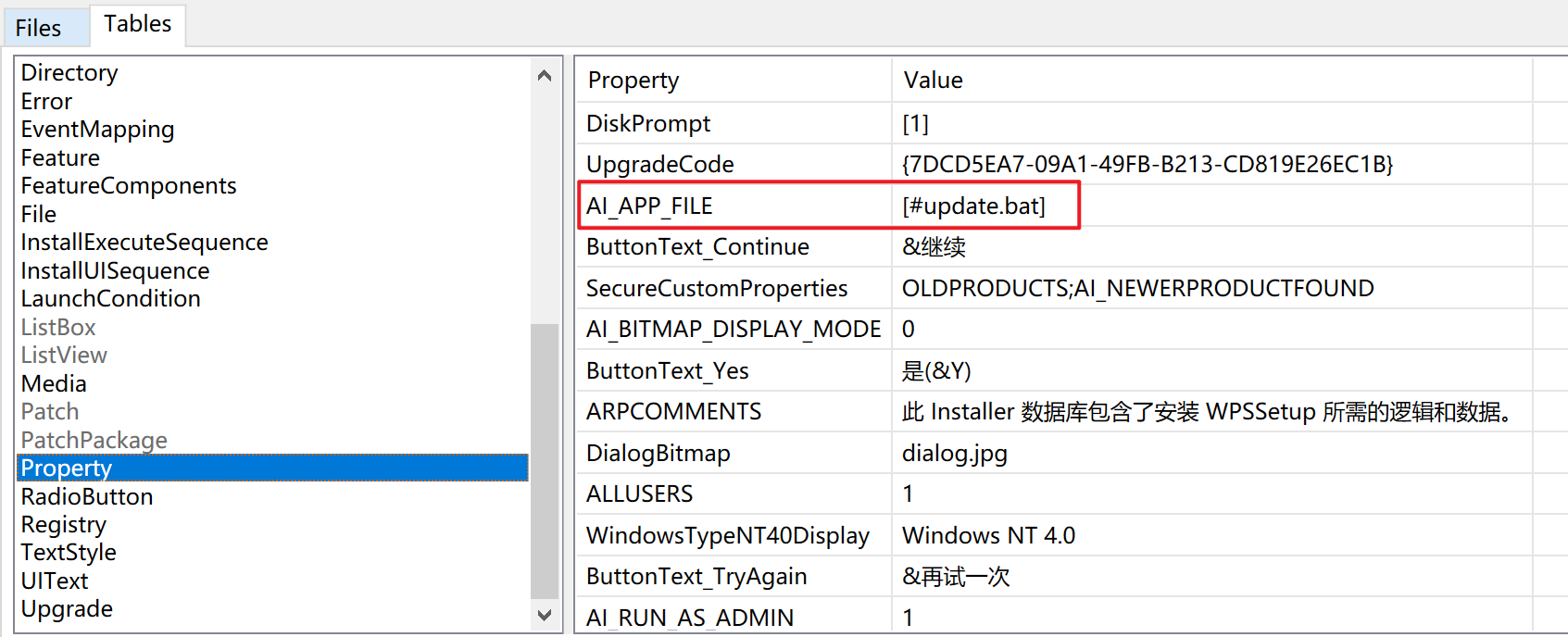Image resolution: width=1568 pixels, height=637 pixels.
Task: Select the Tables tab
Action: click(x=137, y=24)
